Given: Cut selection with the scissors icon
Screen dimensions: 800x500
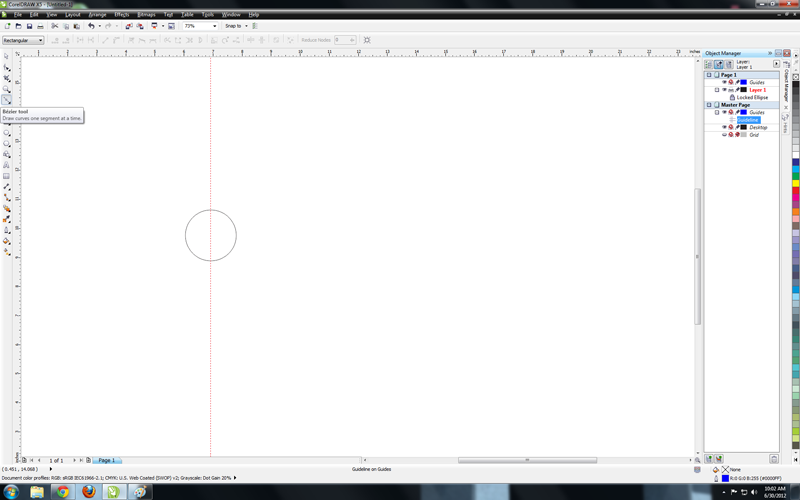Looking at the screenshot, I should click(x=55, y=26).
